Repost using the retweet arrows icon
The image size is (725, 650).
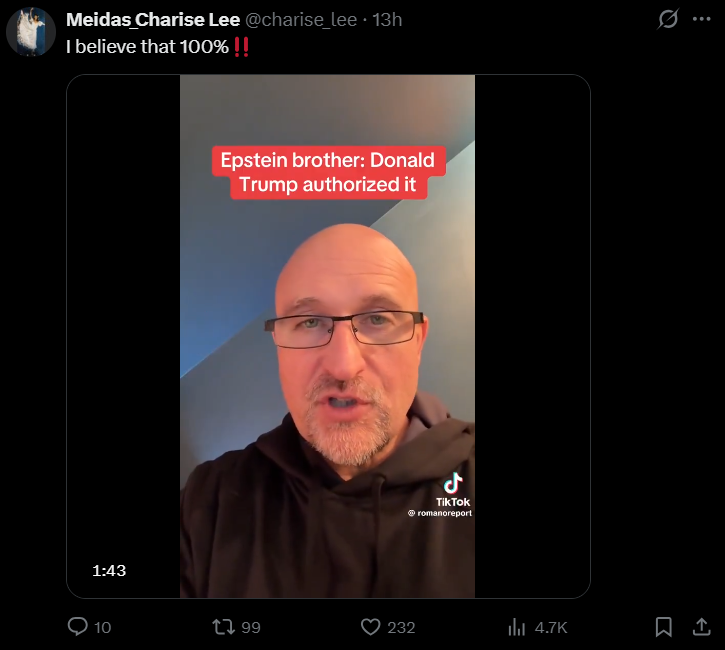(224, 627)
